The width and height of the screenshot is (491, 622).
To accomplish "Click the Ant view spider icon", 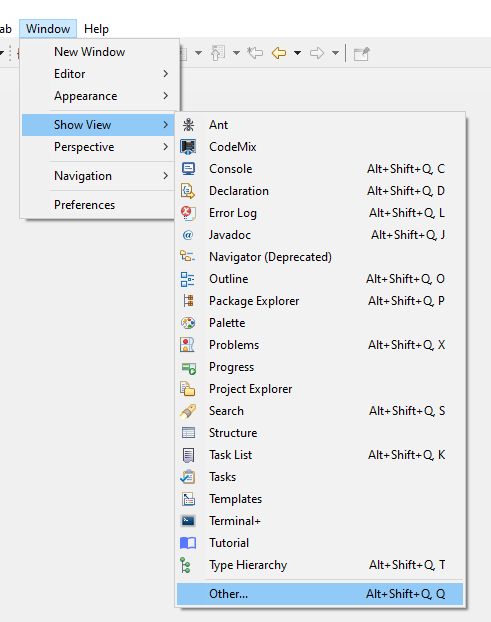I will click(188, 125).
